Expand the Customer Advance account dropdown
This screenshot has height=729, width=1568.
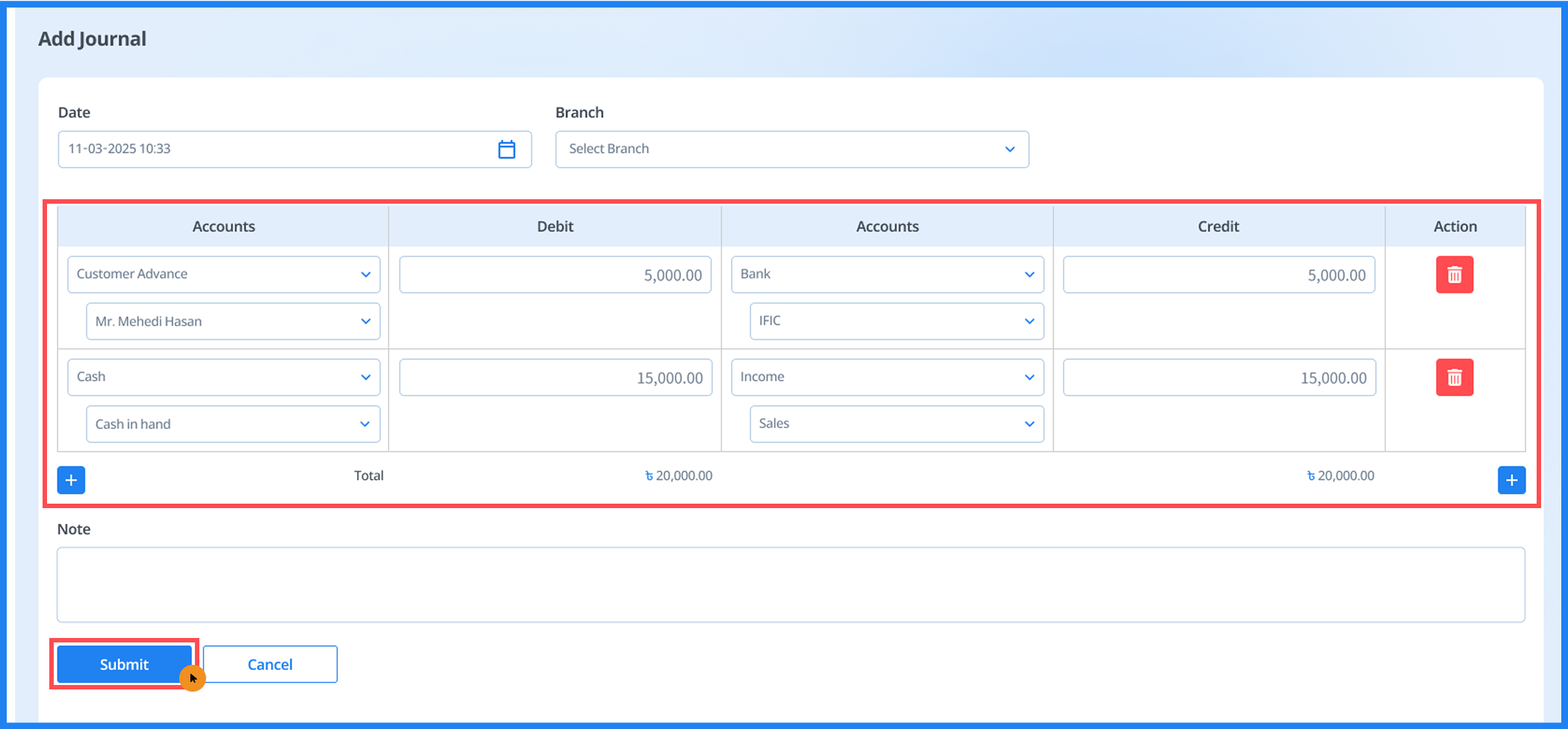(x=223, y=275)
